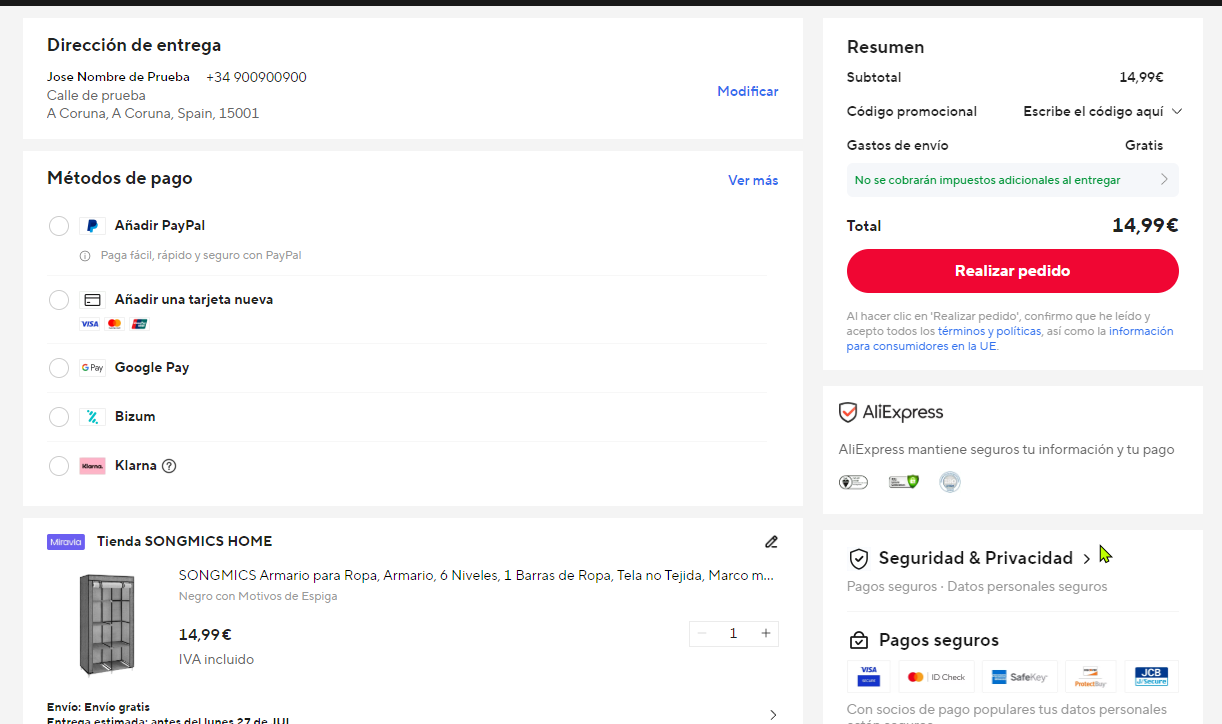Screen dimensions: 1222x724
Task: Click the American Express SafeKey badge
Action: pyautogui.click(x=1020, y=677)
